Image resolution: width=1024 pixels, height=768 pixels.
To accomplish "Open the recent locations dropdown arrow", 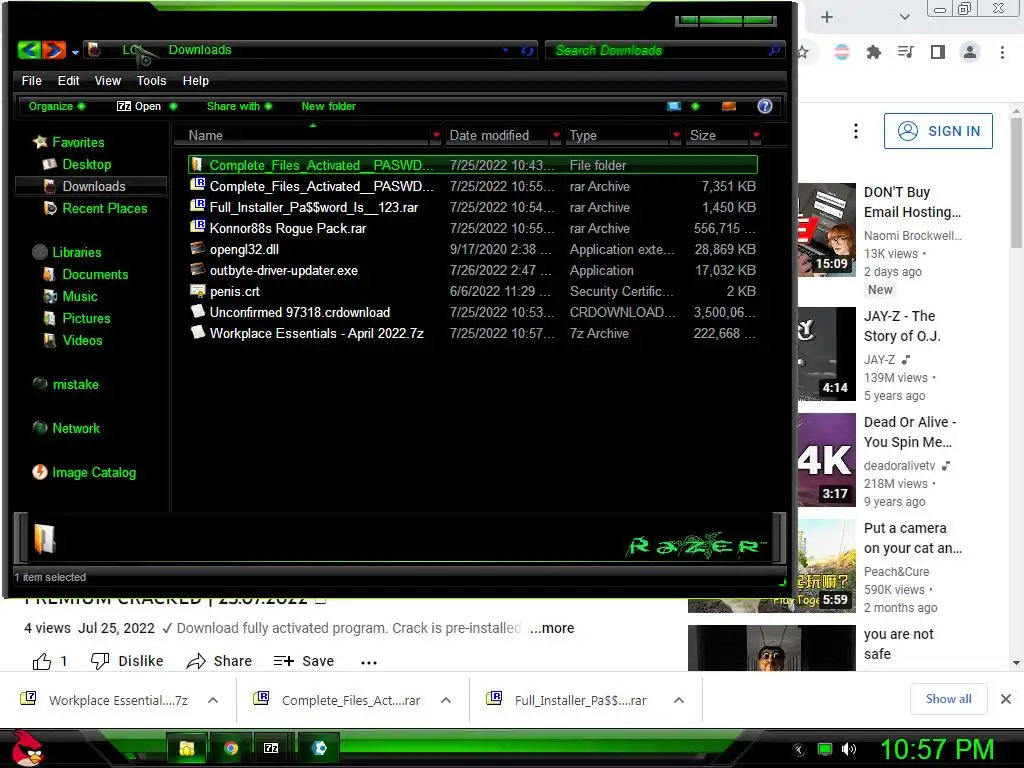I will (76, 52).
